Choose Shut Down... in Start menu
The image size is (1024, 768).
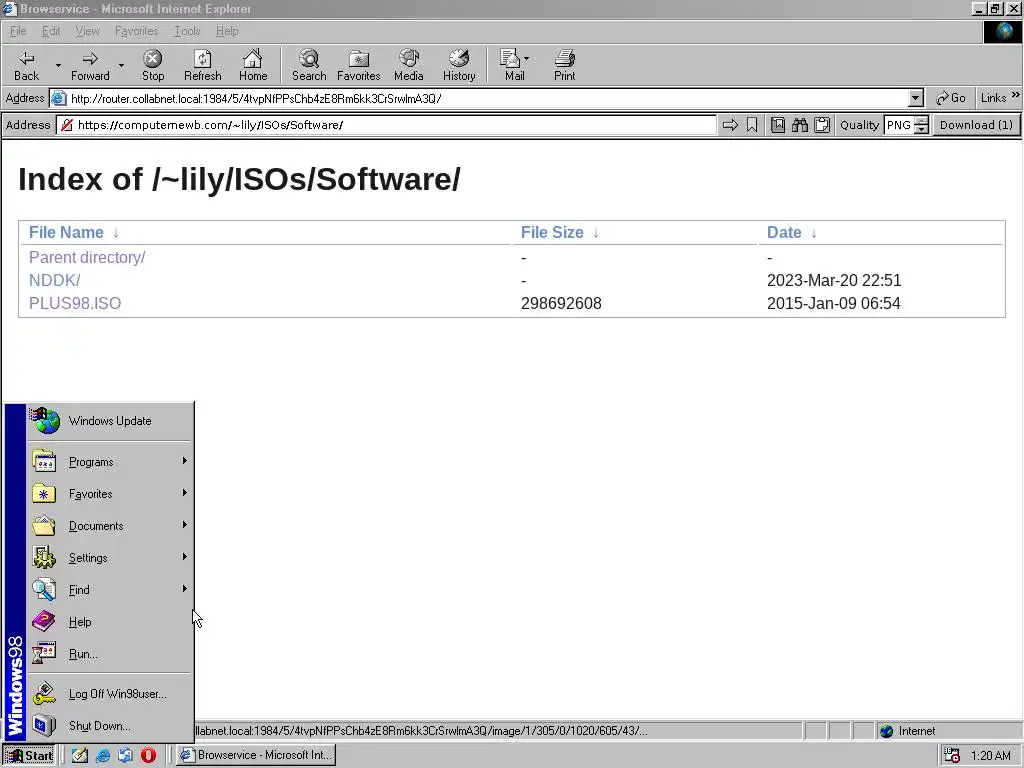coord(110,726)
